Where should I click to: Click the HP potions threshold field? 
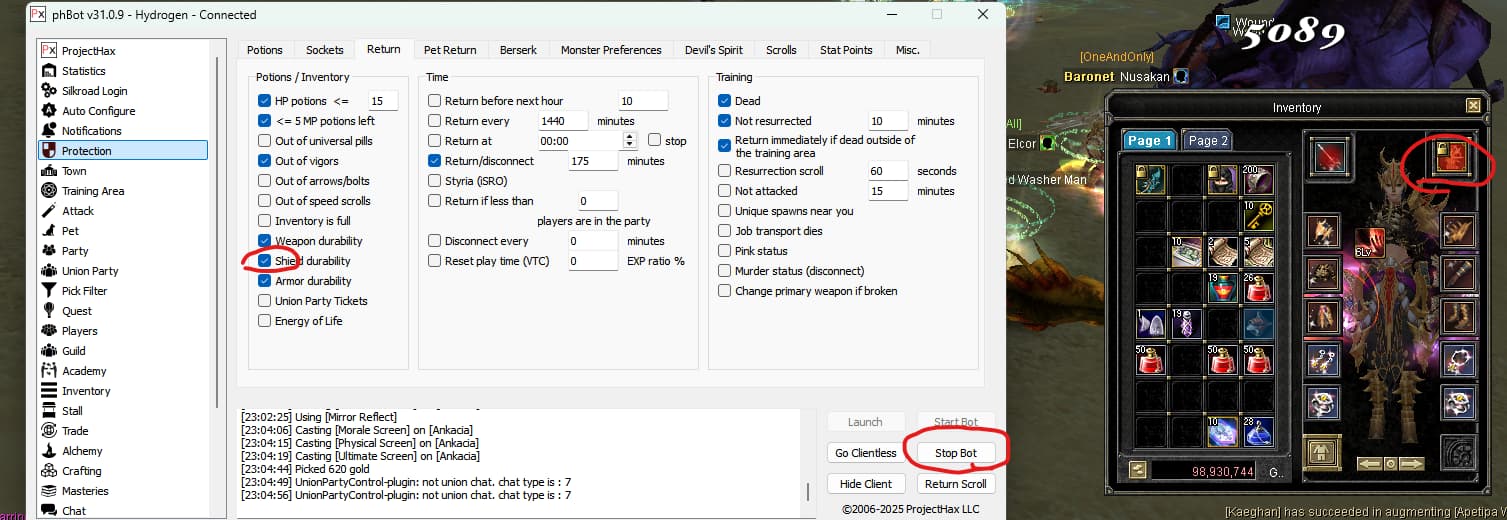pos(382,101)
